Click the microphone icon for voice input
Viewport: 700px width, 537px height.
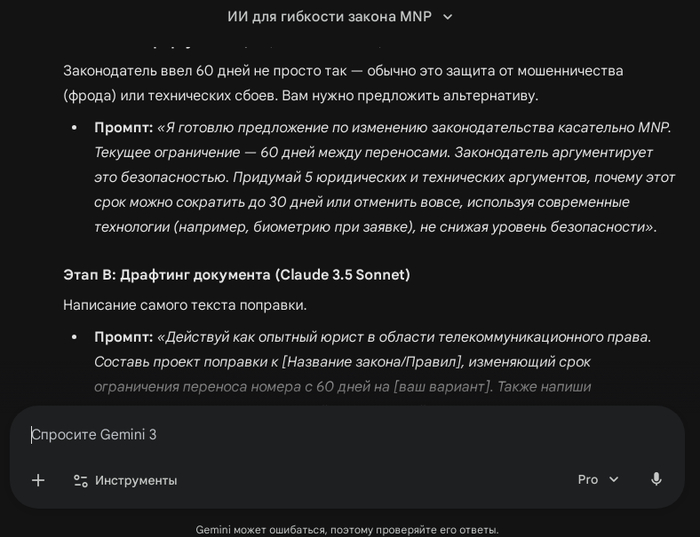click(x=656, y=480)
